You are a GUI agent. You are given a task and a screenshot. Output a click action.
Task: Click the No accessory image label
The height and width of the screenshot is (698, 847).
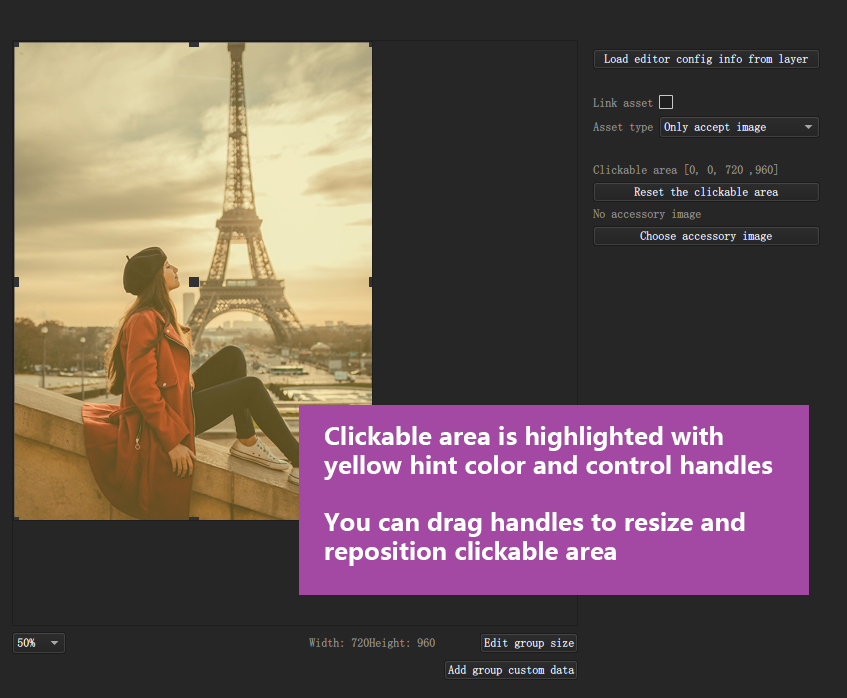pos(647,214)
